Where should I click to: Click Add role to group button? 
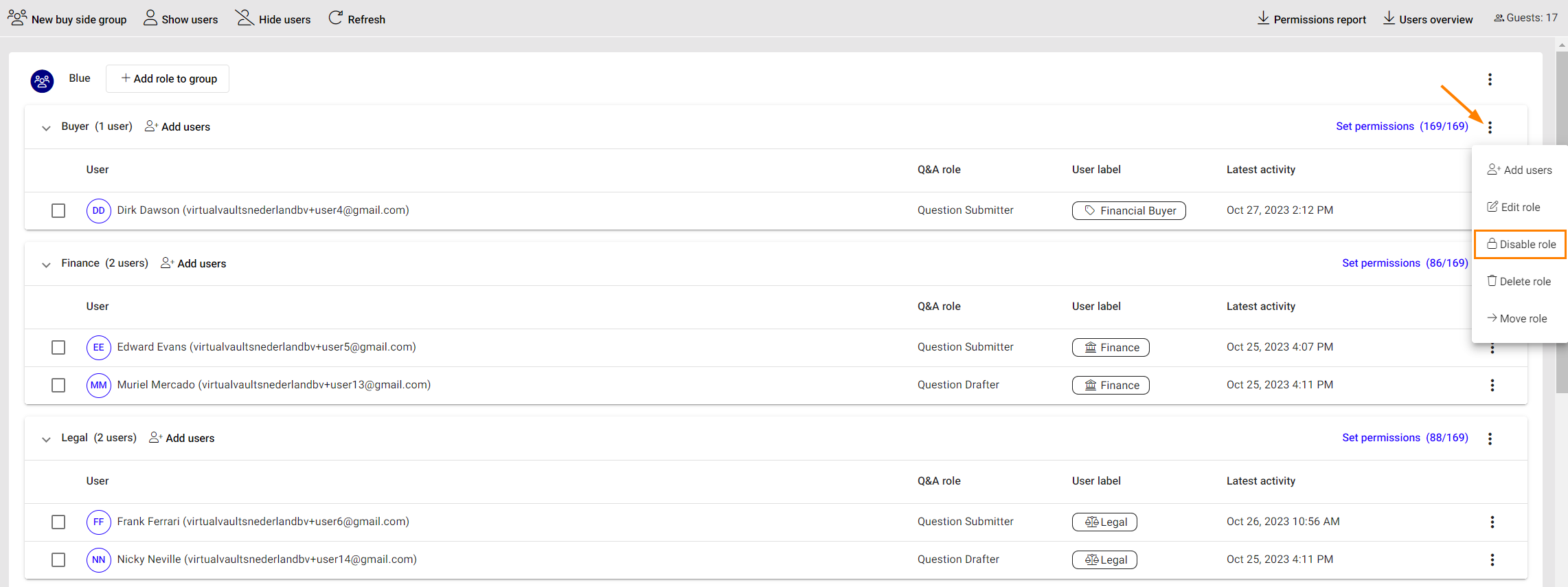coord(168,79)
